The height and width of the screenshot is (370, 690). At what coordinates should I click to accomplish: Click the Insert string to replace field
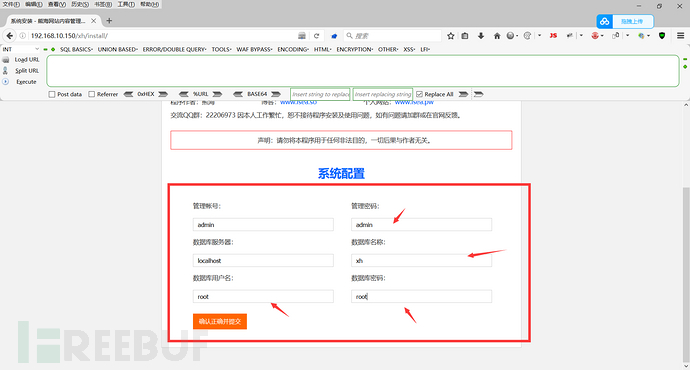[x=320, y=94]
